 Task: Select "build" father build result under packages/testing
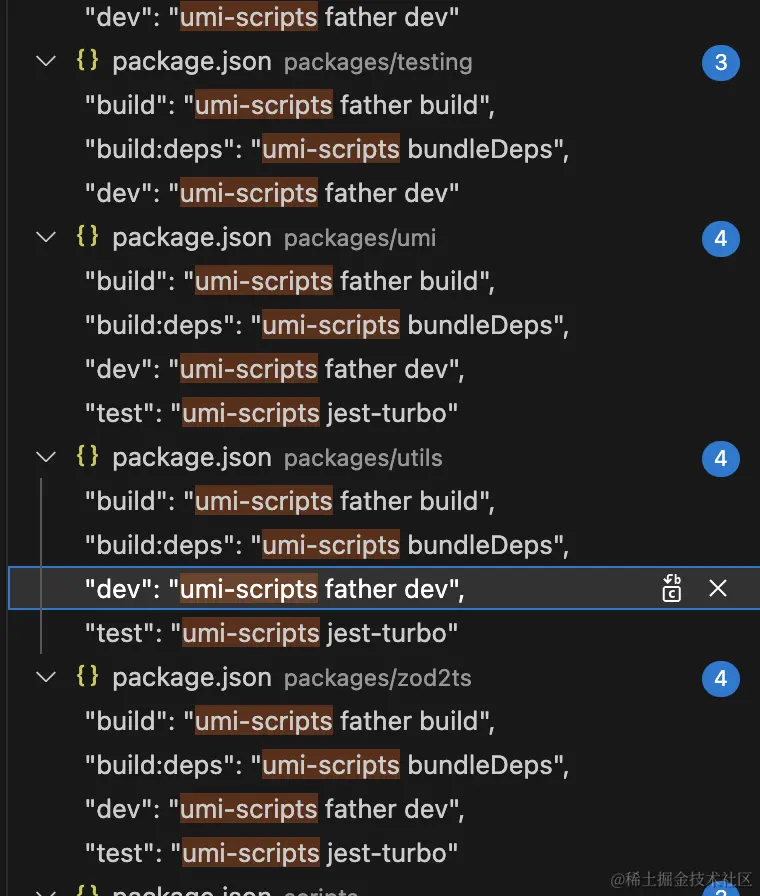pos(290,105)
